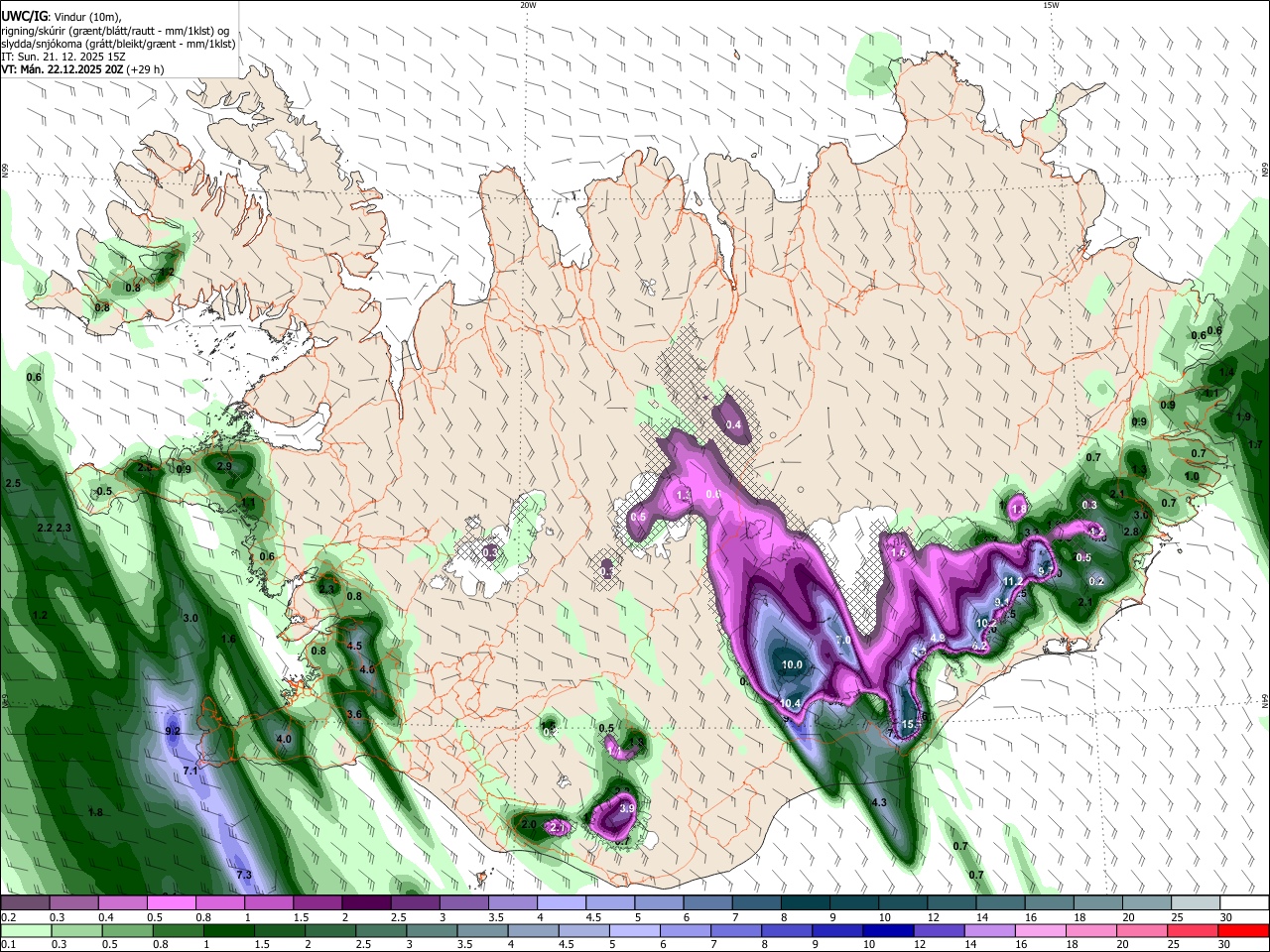Click the valid time 'VT: Mán. 22.12.2025 20Z'

click(x=61, y=69)
